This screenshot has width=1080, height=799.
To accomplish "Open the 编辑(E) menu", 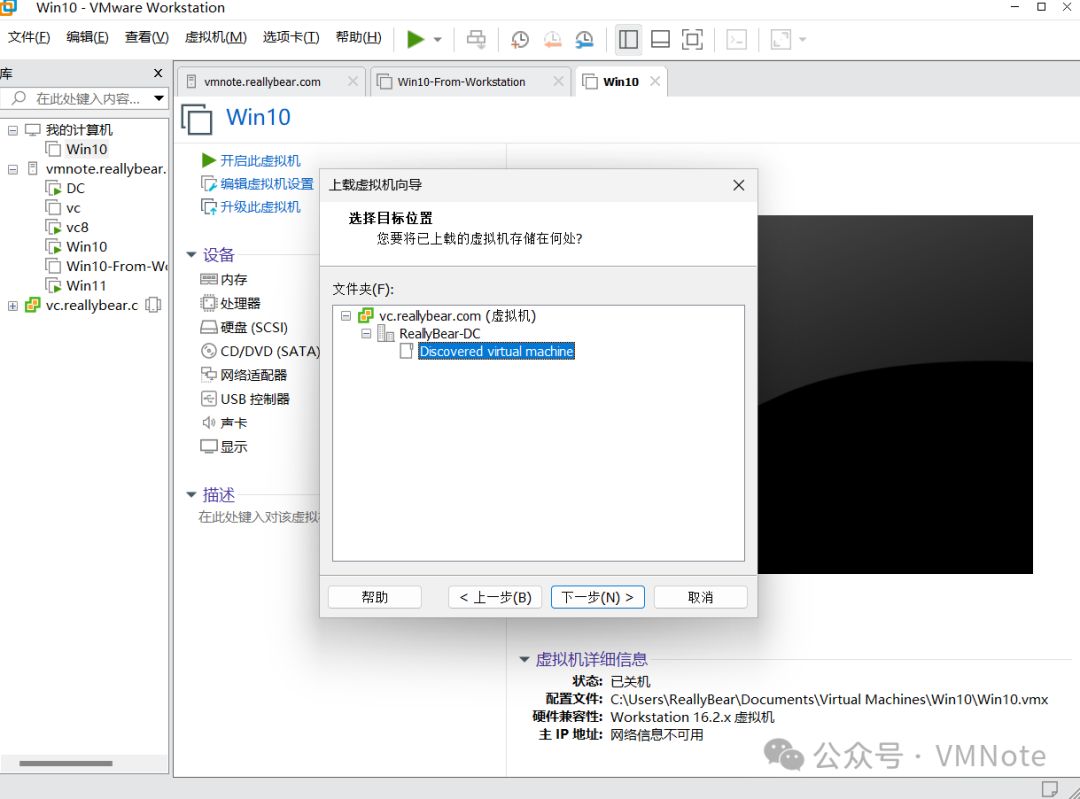I will (87, 37).
